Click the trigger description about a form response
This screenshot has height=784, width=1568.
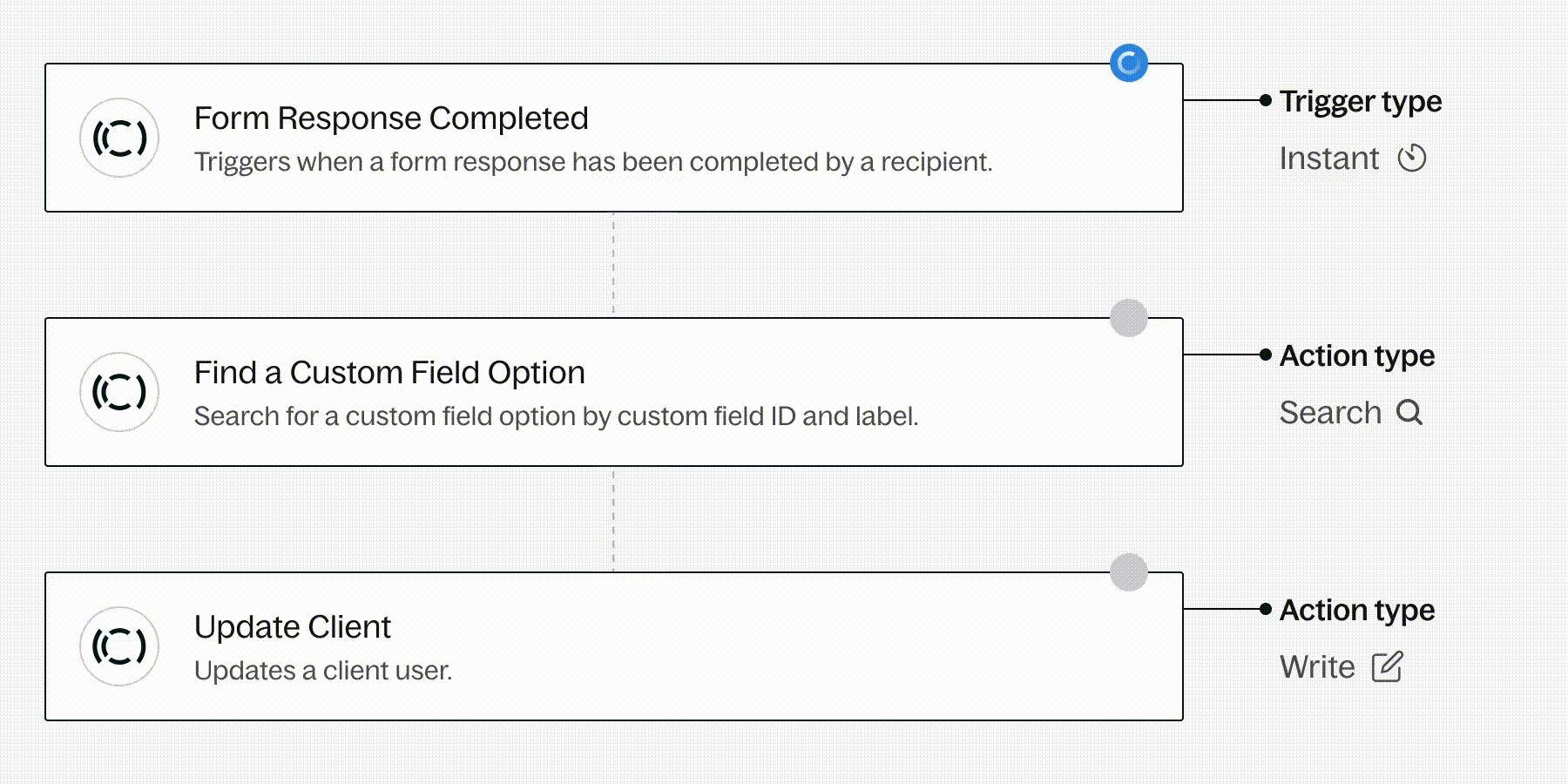pyautogui.click(x=593, y=162)
